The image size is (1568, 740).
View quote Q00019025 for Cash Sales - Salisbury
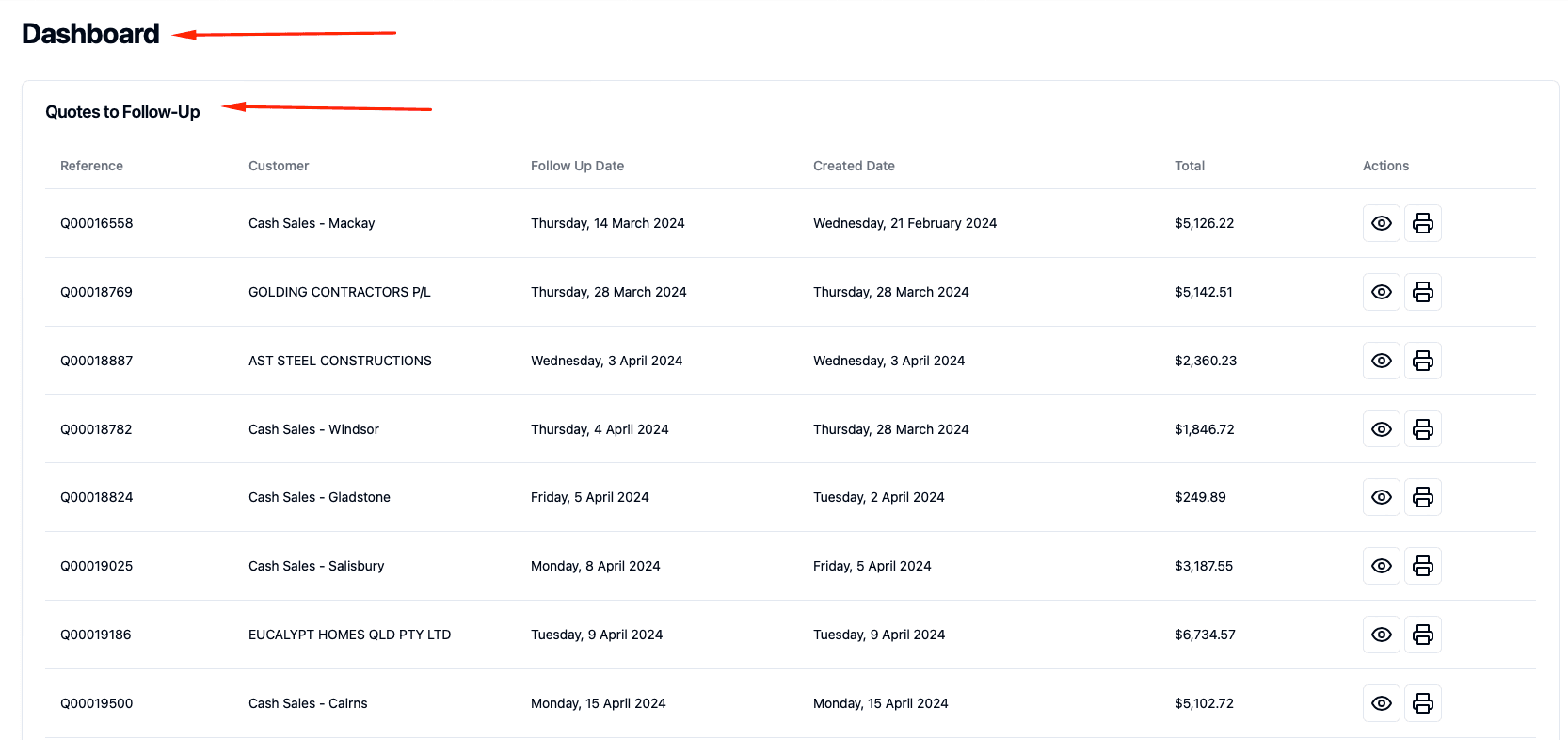[x=1381, y=566]
